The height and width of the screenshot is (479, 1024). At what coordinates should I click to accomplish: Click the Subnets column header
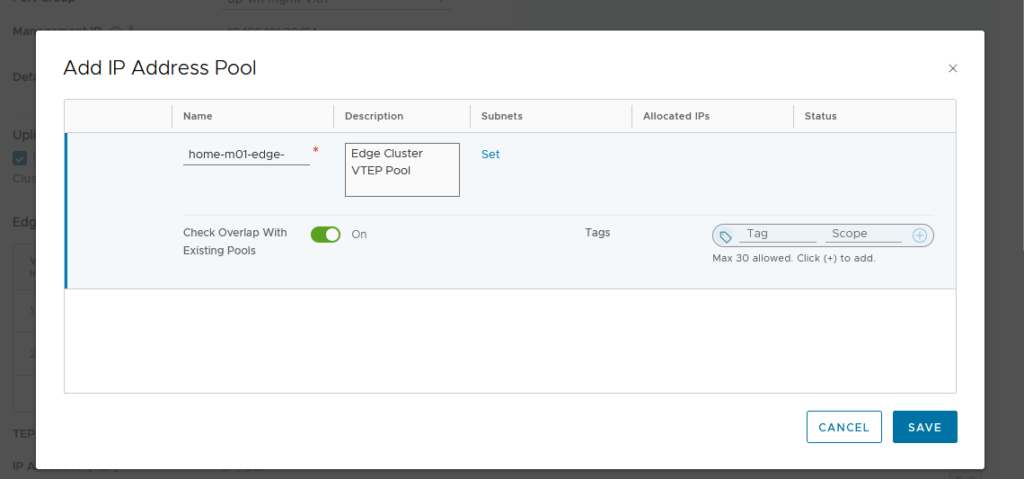pos(501,116)
